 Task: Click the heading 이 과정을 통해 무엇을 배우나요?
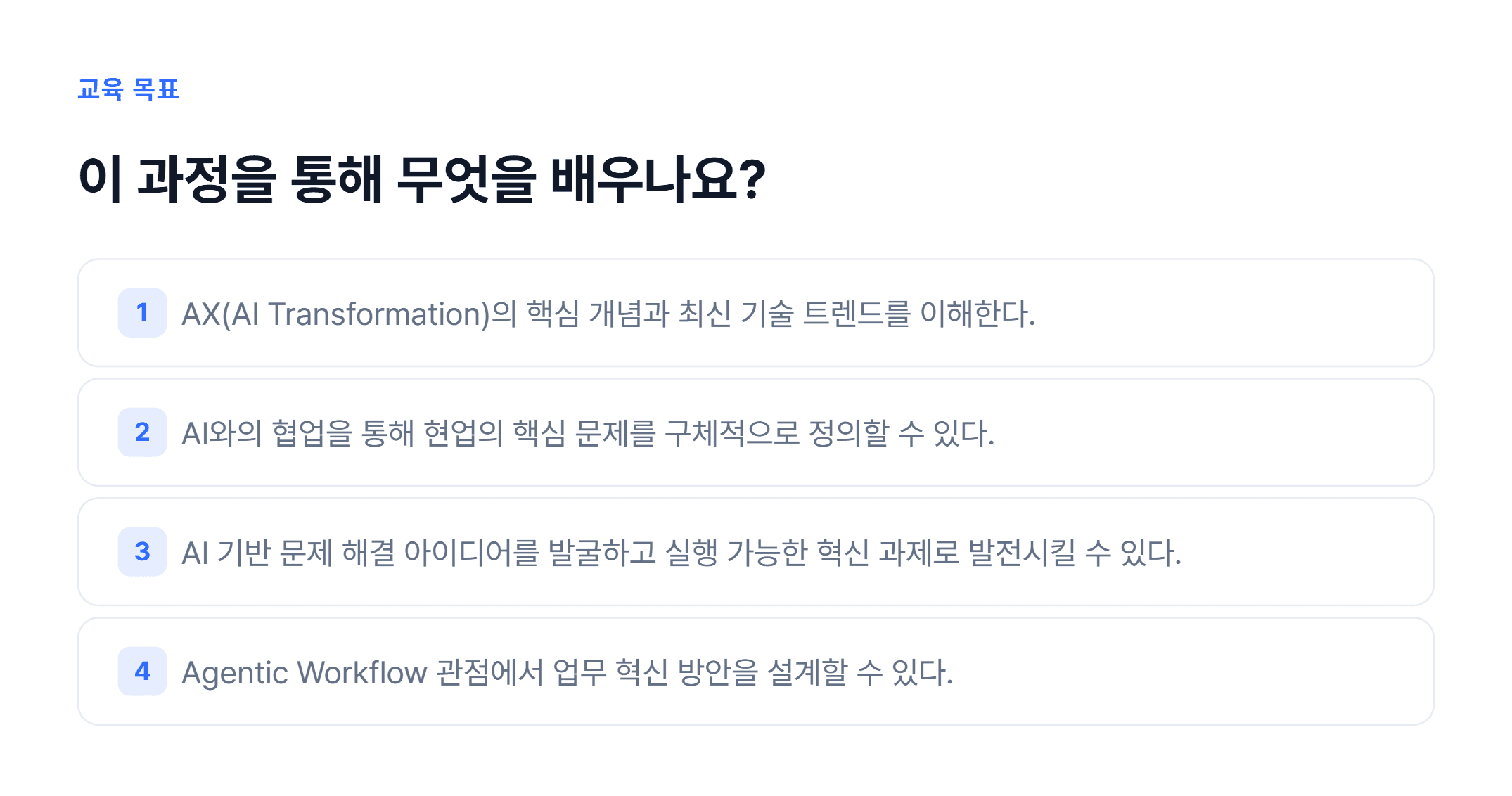pos(422,179)
